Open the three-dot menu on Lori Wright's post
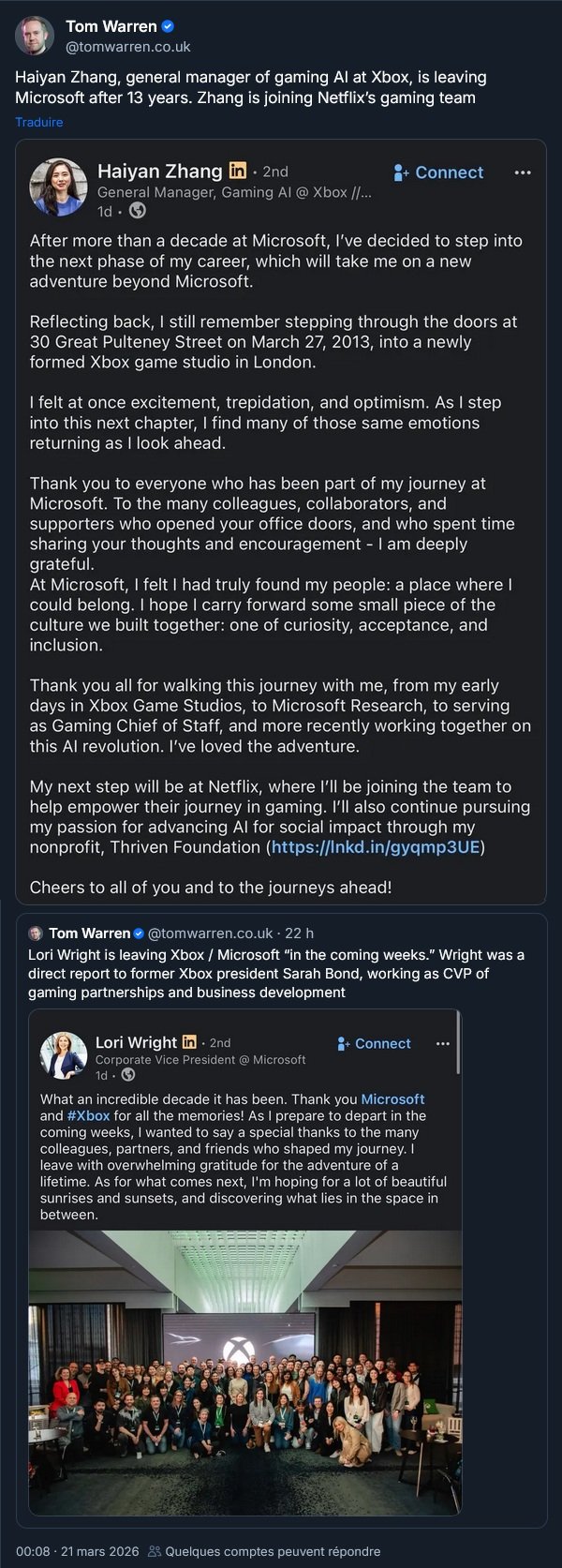 pyautogui.click(x=443, y=1043)
